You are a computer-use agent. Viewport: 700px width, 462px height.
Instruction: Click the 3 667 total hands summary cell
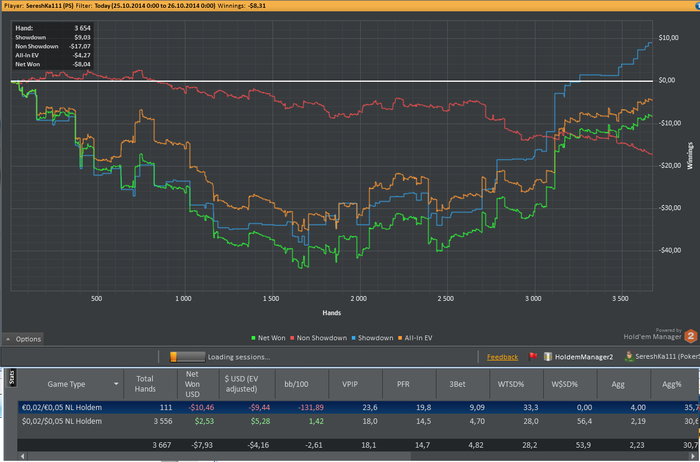point(162,445)
